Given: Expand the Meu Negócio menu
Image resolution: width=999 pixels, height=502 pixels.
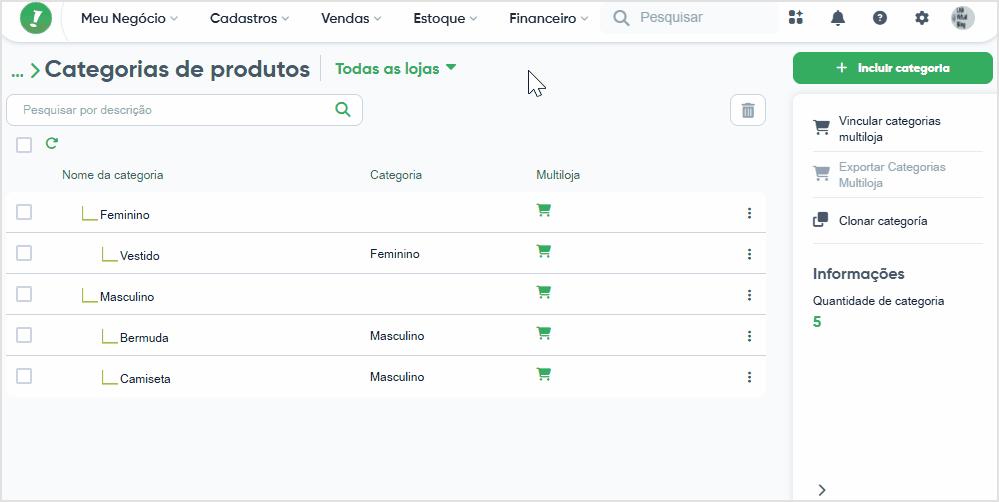Looking at the screenshot, I should [129, 18].
